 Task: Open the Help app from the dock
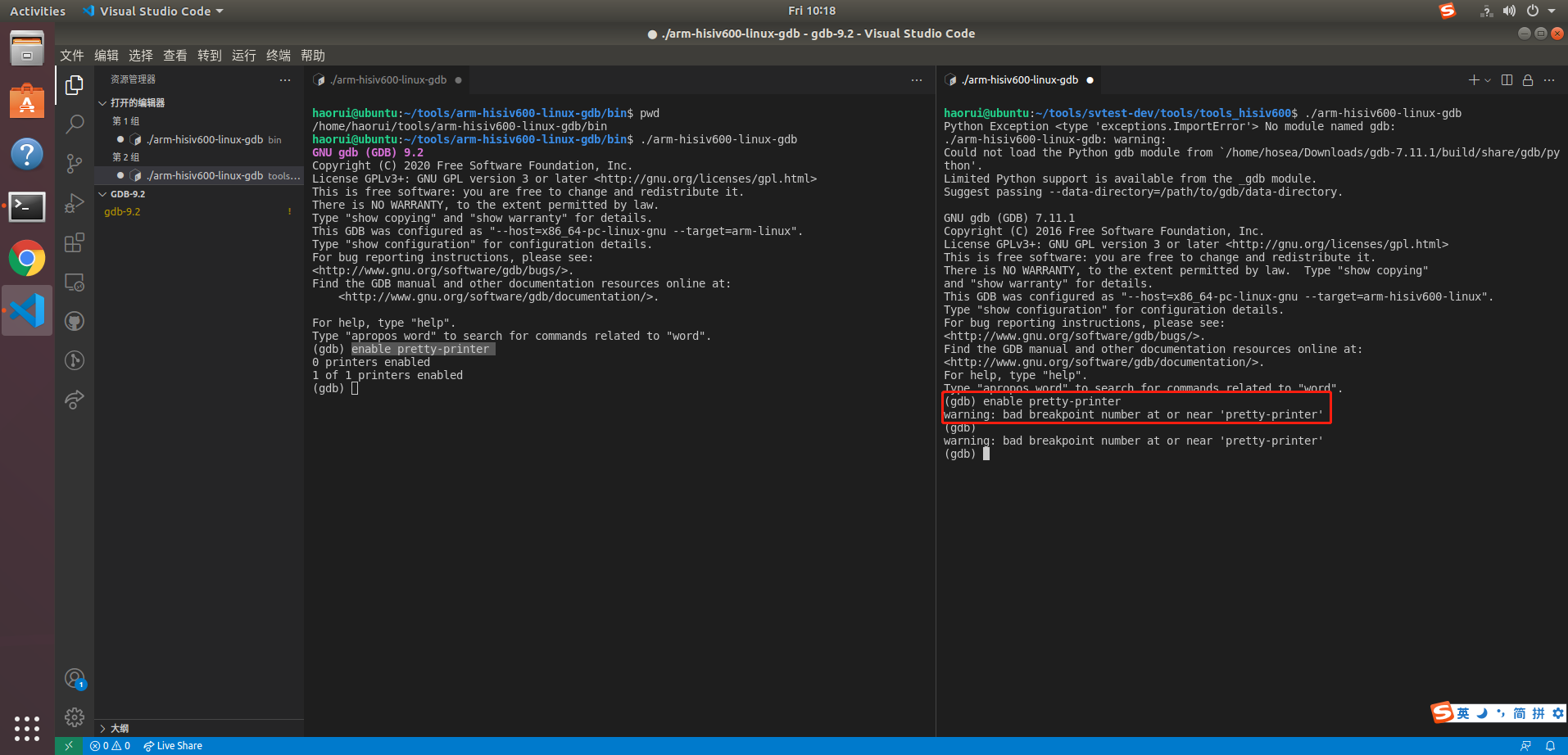27,154
